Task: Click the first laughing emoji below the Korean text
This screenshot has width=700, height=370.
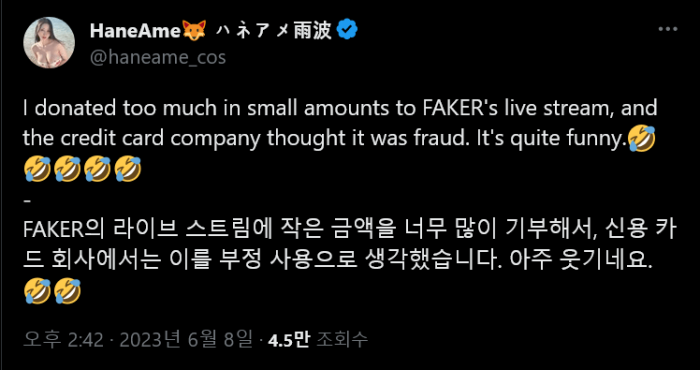Action: [x=37, y=291]
